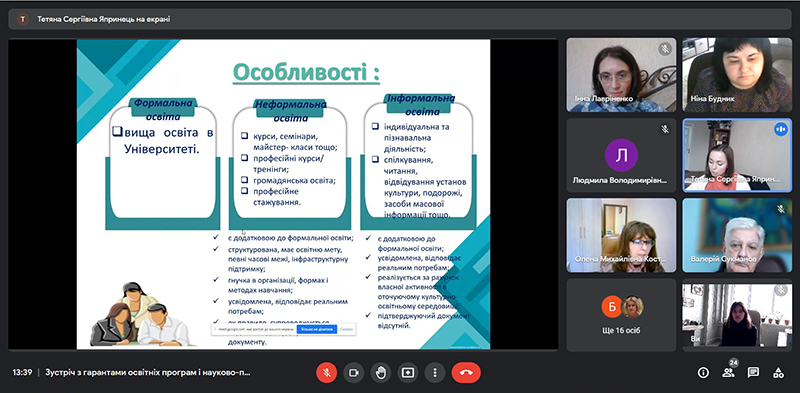
Task: Click 'Тетяна Сергіївна Япринець на екрані' banner text
Action: (104, 19)
